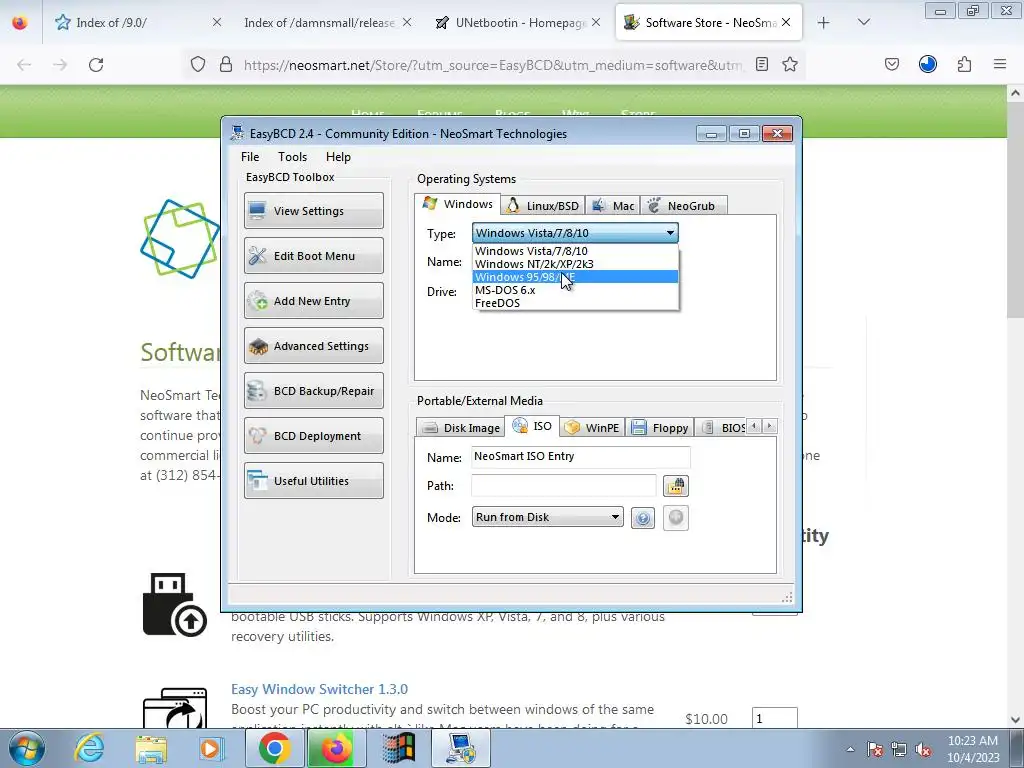Collapse the Type combo box arrow
This screenshot has height=768, width=1024.
pyautogui.click(x=670, y=233)
